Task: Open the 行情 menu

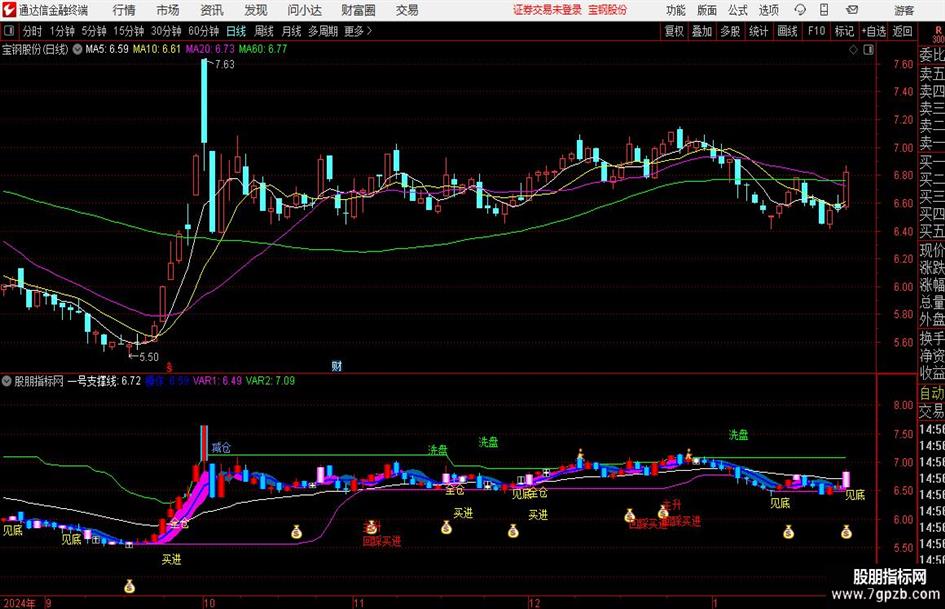Action: pyautogui.click(x=124, y=10)
